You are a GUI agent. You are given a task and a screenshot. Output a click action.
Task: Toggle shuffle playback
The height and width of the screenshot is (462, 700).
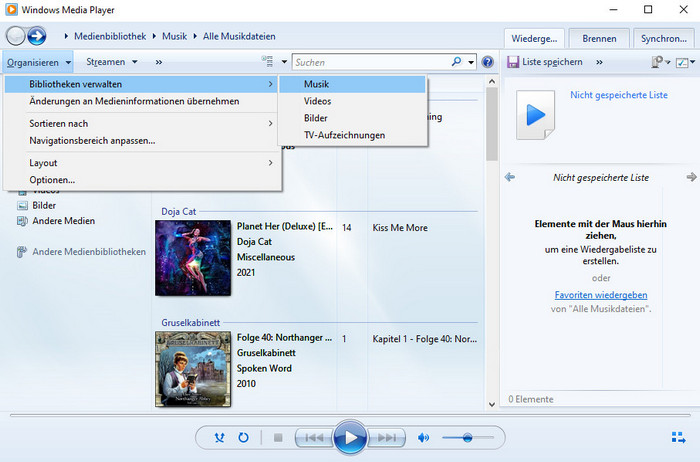tap(219, 437)
